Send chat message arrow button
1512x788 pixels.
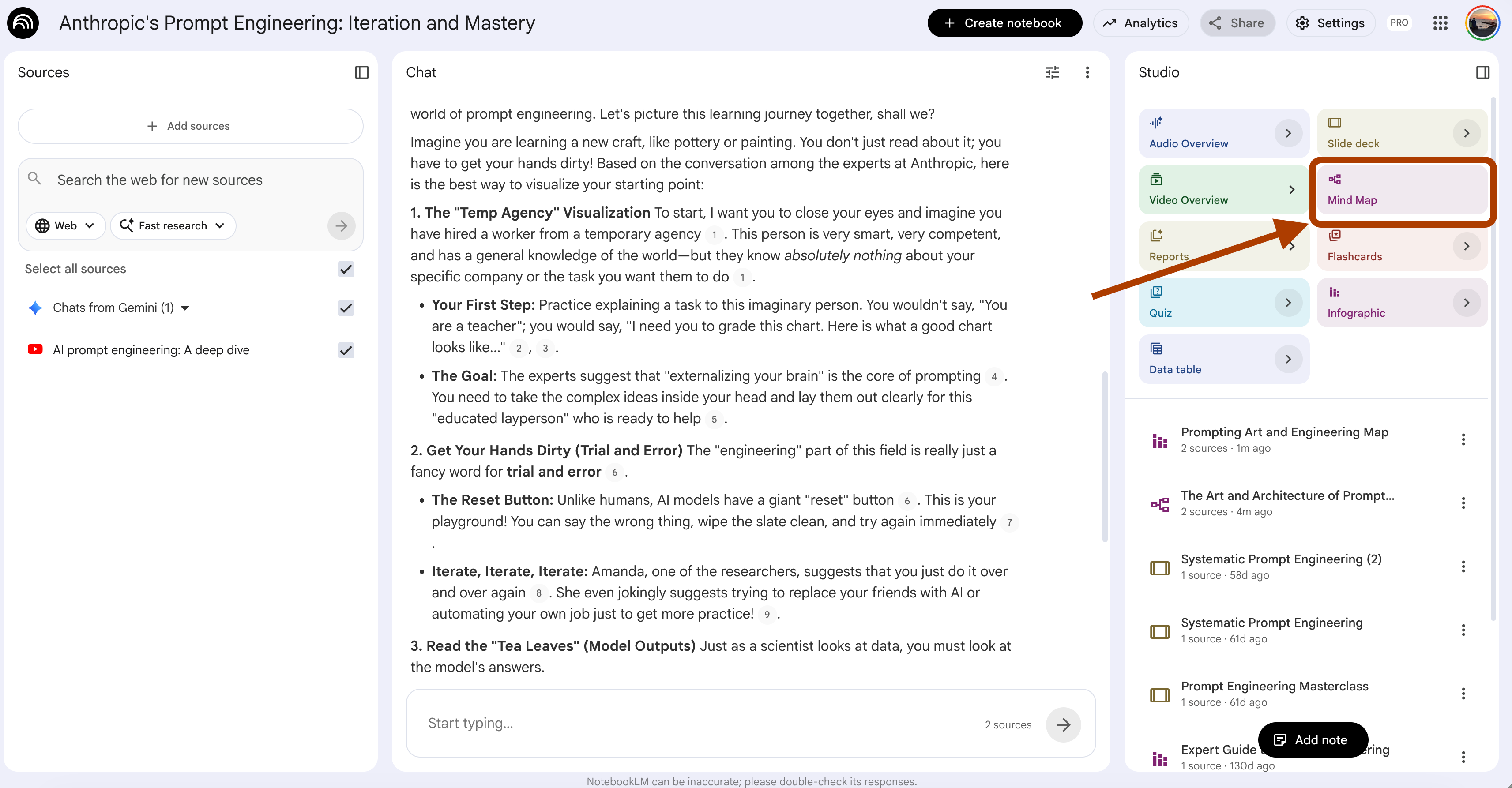pyautogui.click(x=1063, y=724)
